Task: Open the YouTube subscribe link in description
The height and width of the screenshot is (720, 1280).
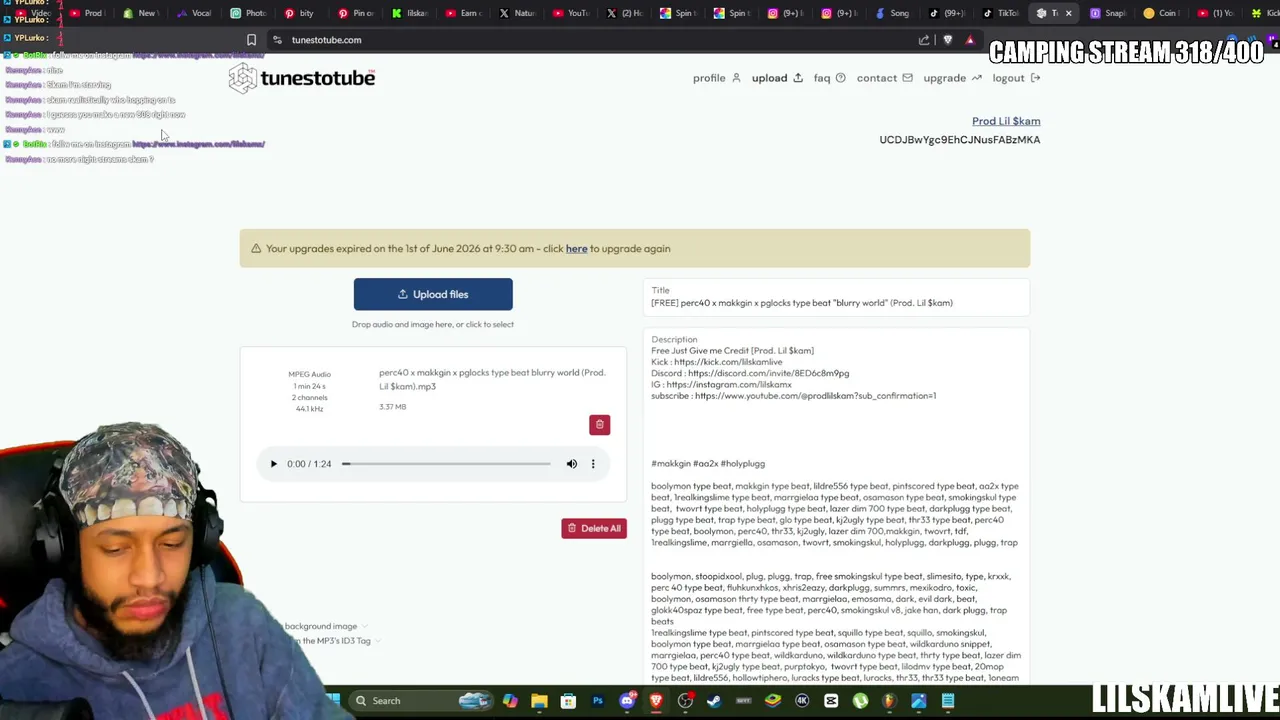Action: (815, 396)
